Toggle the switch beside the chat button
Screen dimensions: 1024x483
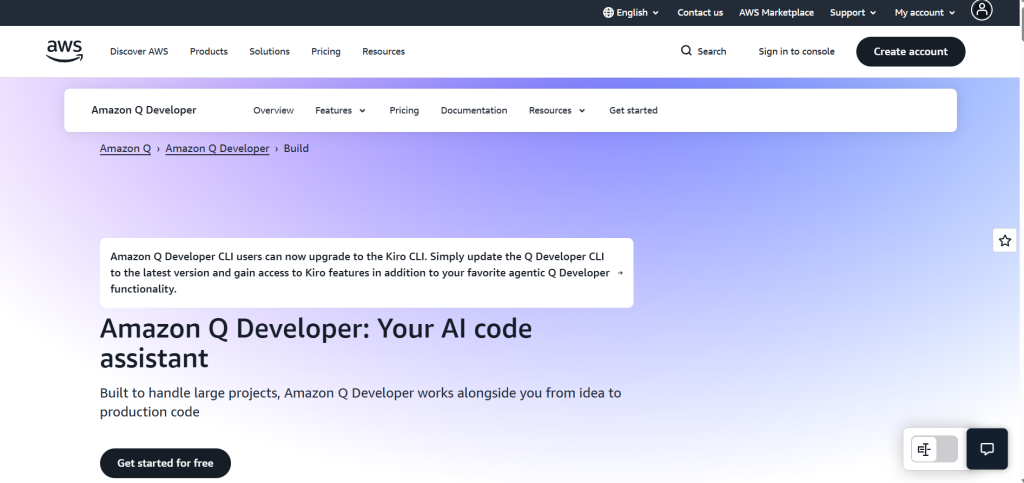point(934,450)
